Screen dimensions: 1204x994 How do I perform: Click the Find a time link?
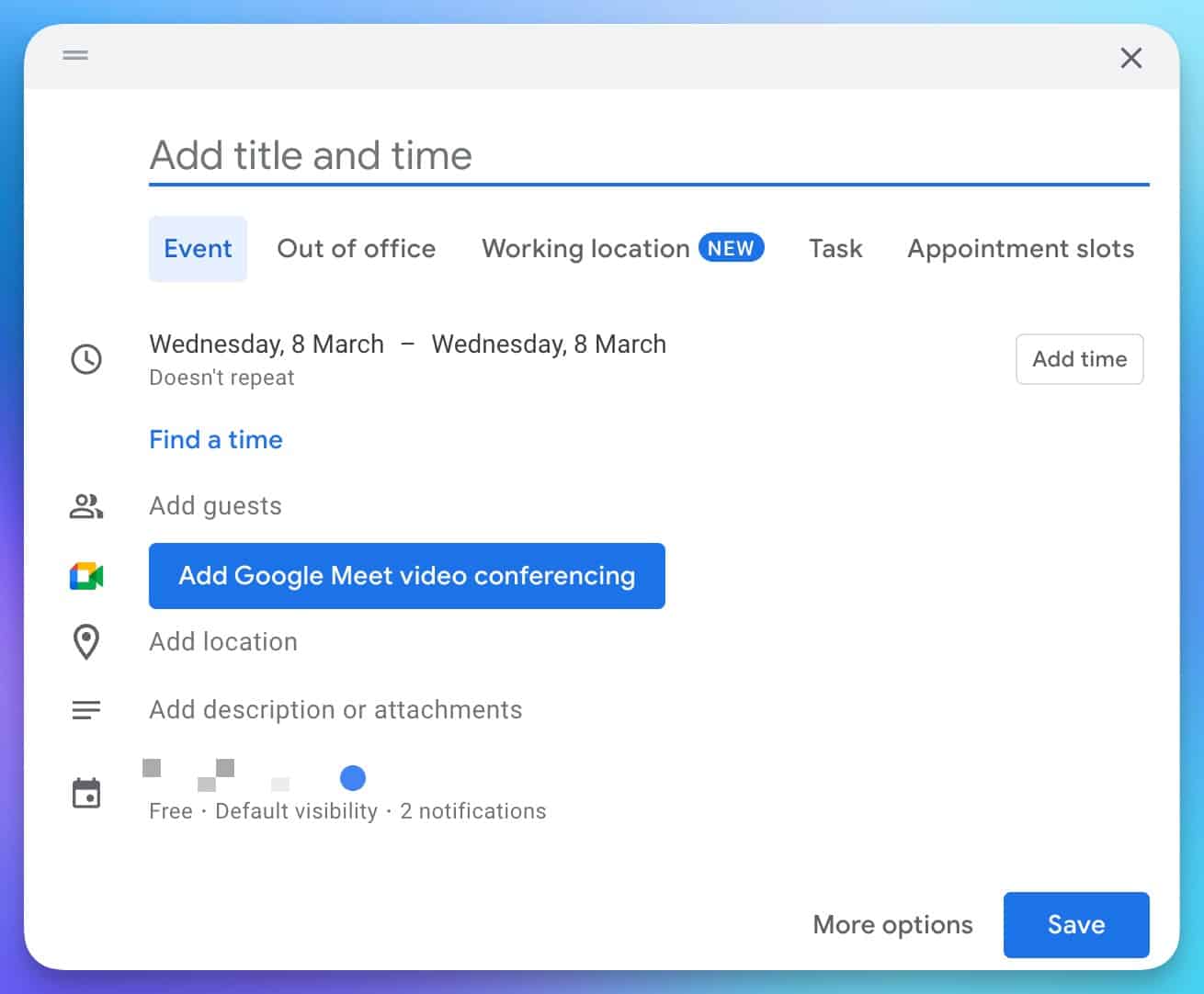click(215, 439)
